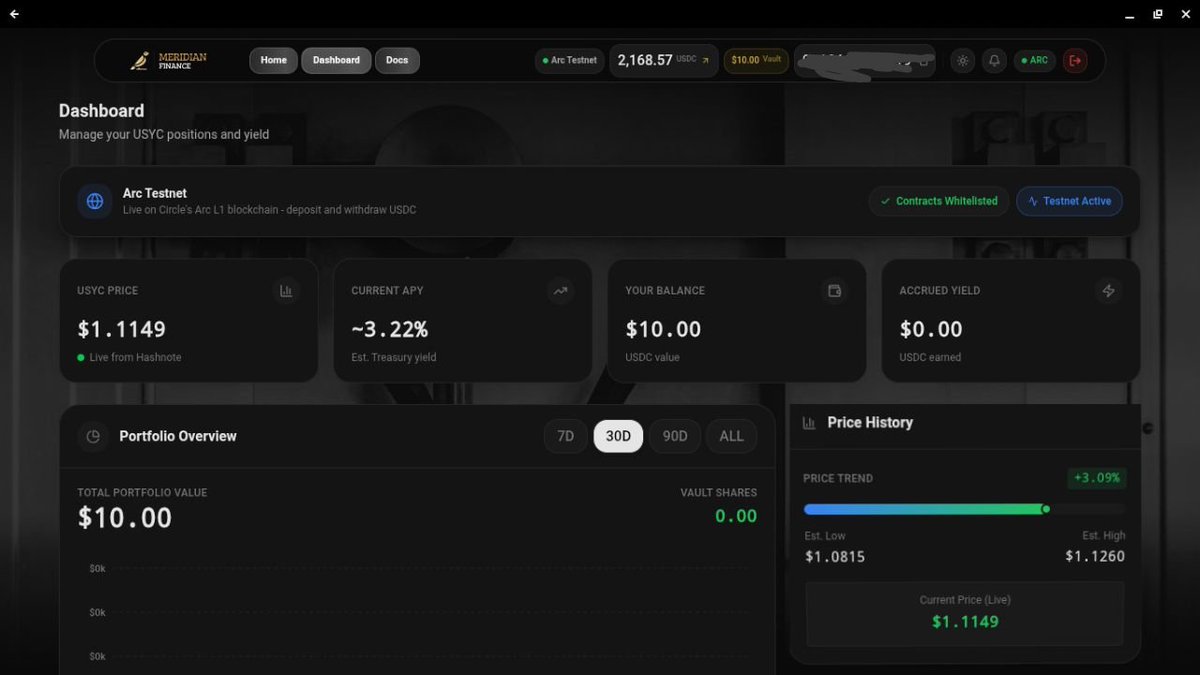
Task: Click the Current APY trend arrow icon
Action: click(560, 291)
